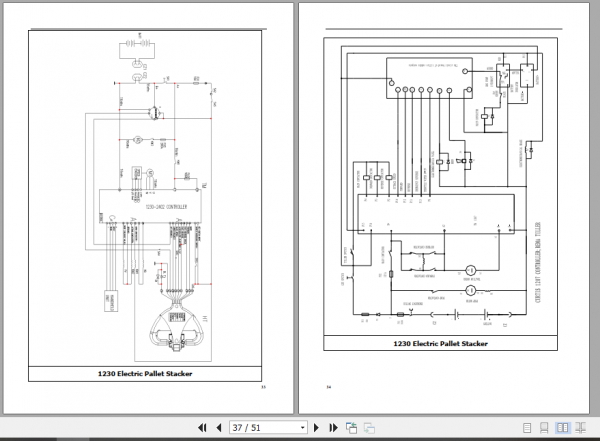Screen dimensions: 600x441
Task: Click the right page controller schematic
Action: (x=440, y=186)
